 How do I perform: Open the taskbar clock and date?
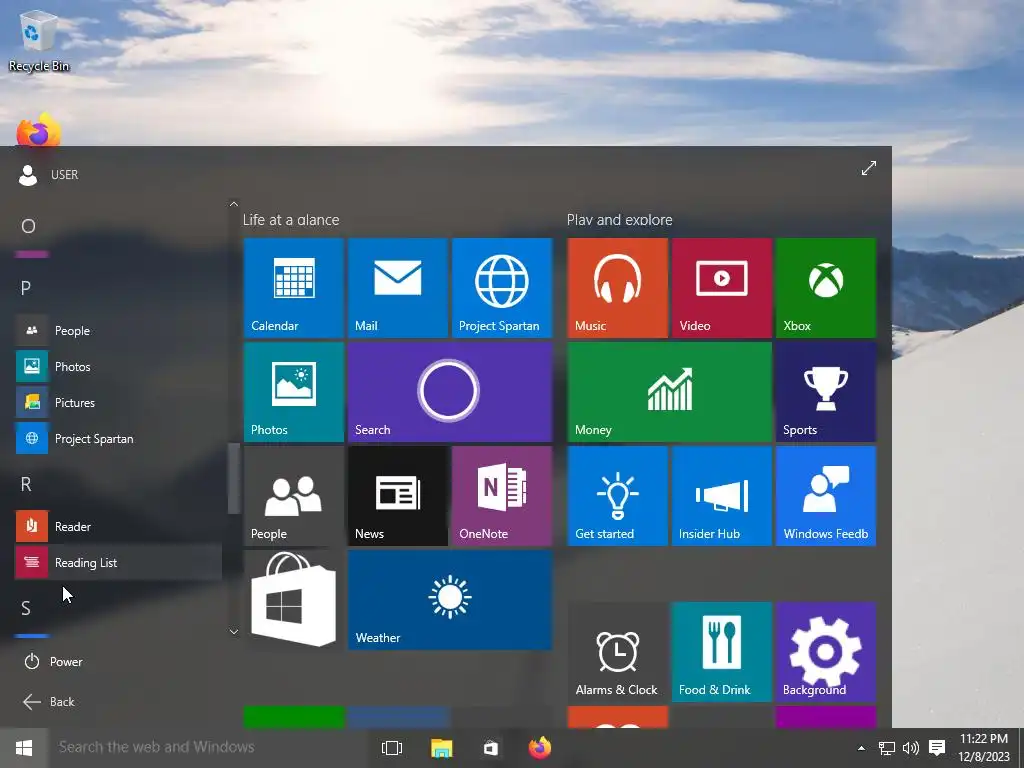click(984, 748)
